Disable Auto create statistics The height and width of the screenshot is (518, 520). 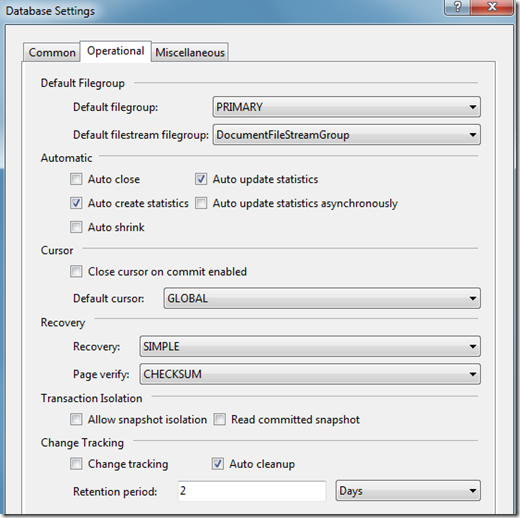[76, 203]
